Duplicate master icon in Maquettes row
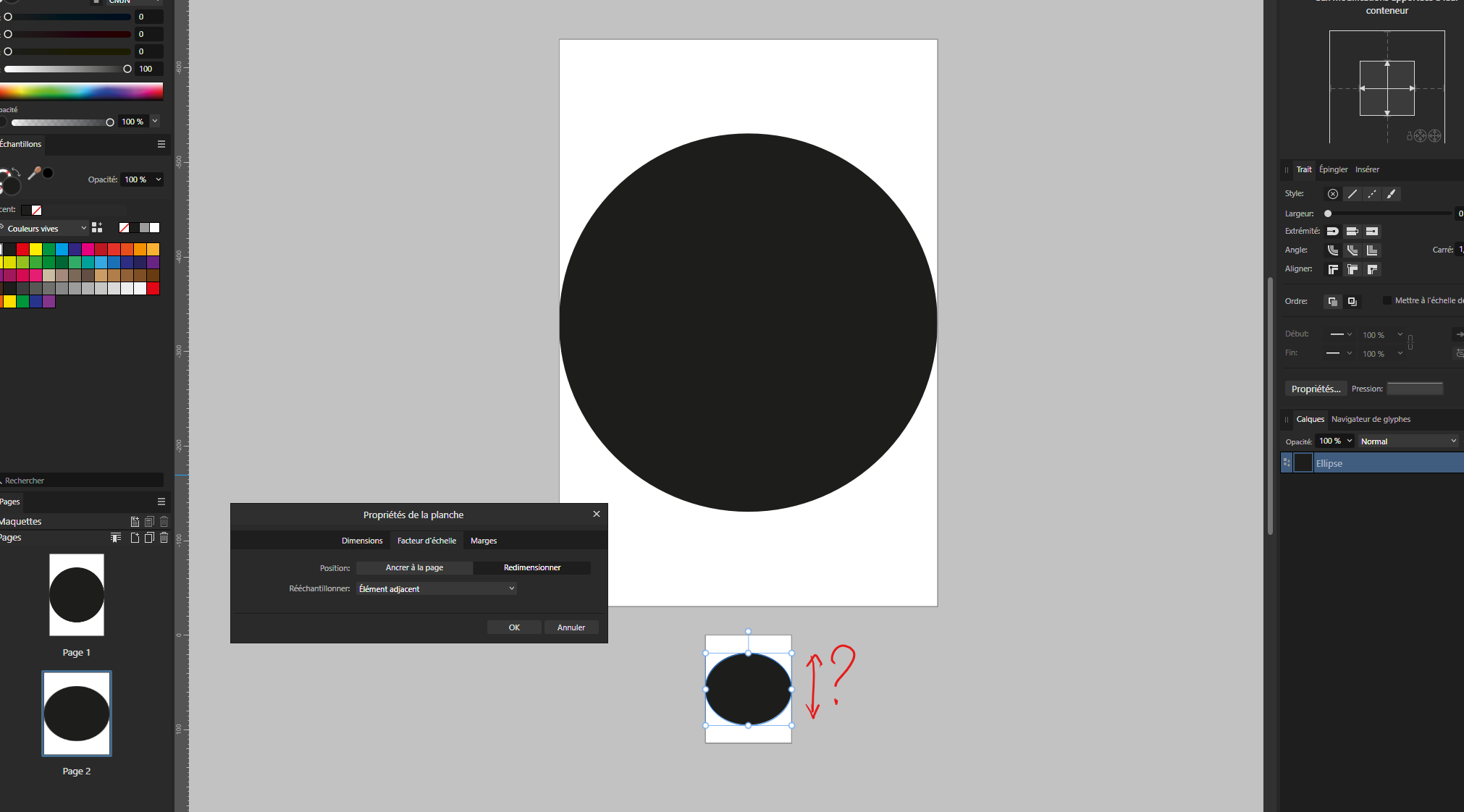The image size is (1464, 812). click(x=149, y=522)
